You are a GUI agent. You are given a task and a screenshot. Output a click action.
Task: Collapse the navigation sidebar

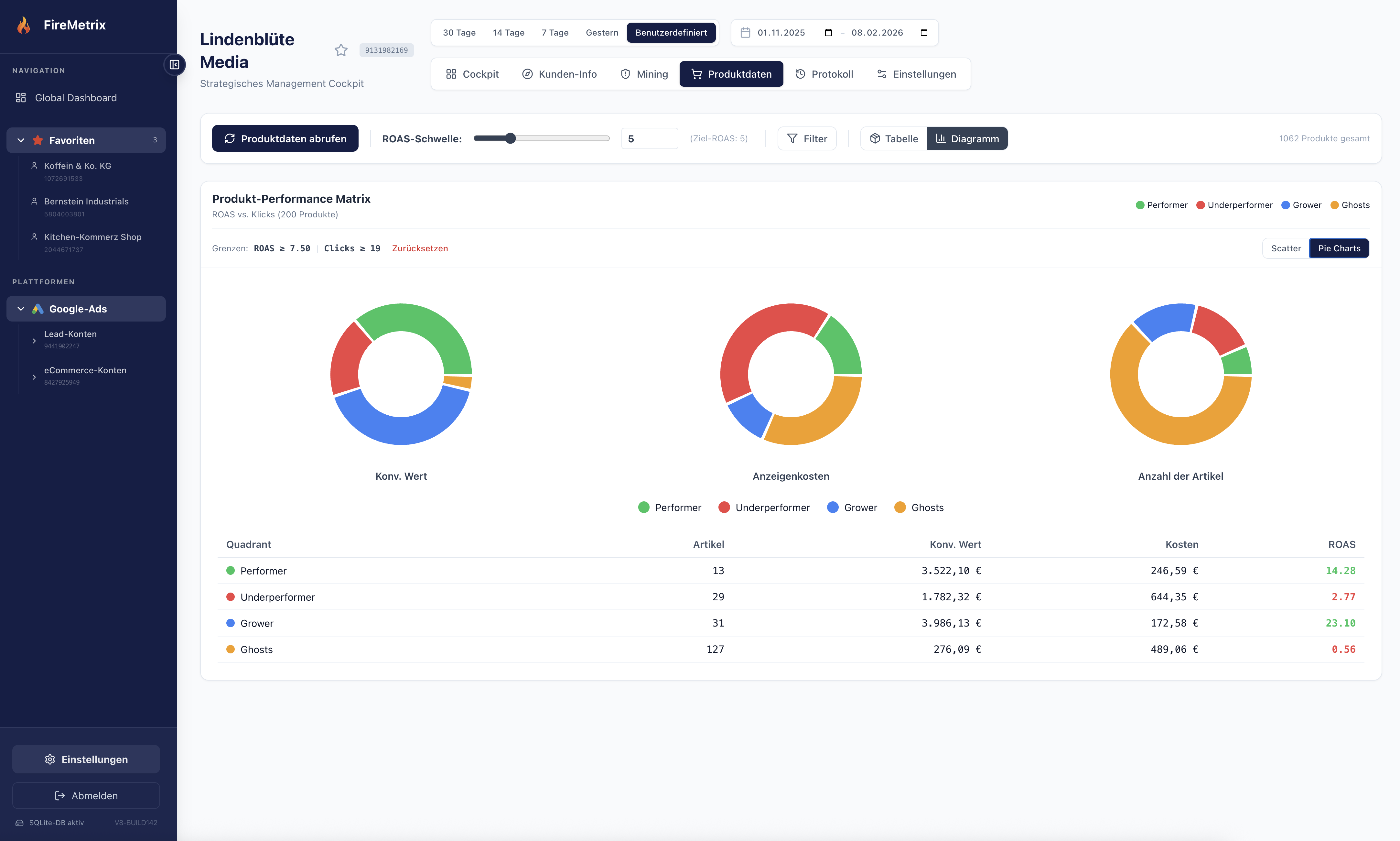[x=175, y=65]
